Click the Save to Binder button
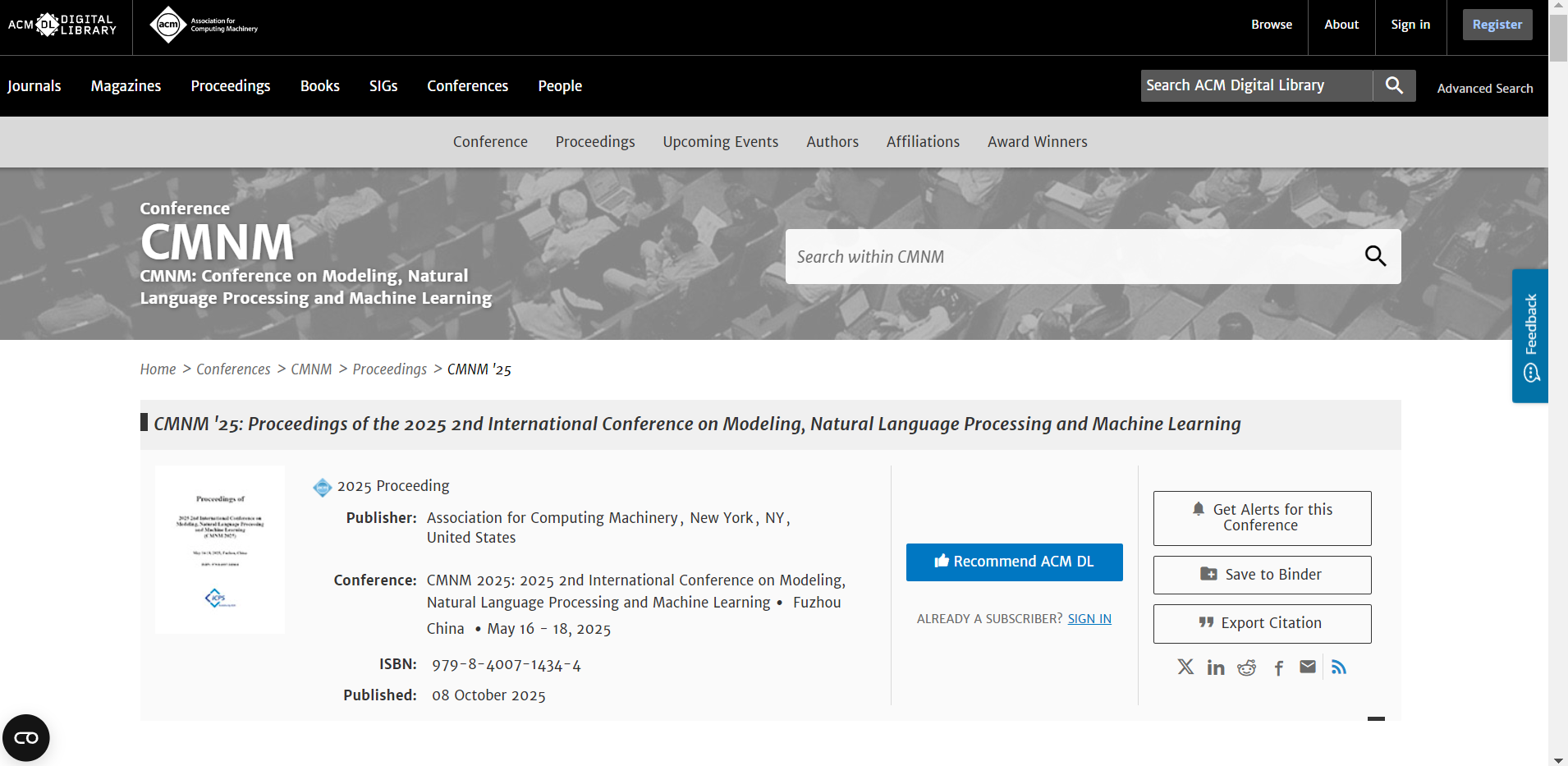This screenshot has height=766, width=1568. [1263, 575]
